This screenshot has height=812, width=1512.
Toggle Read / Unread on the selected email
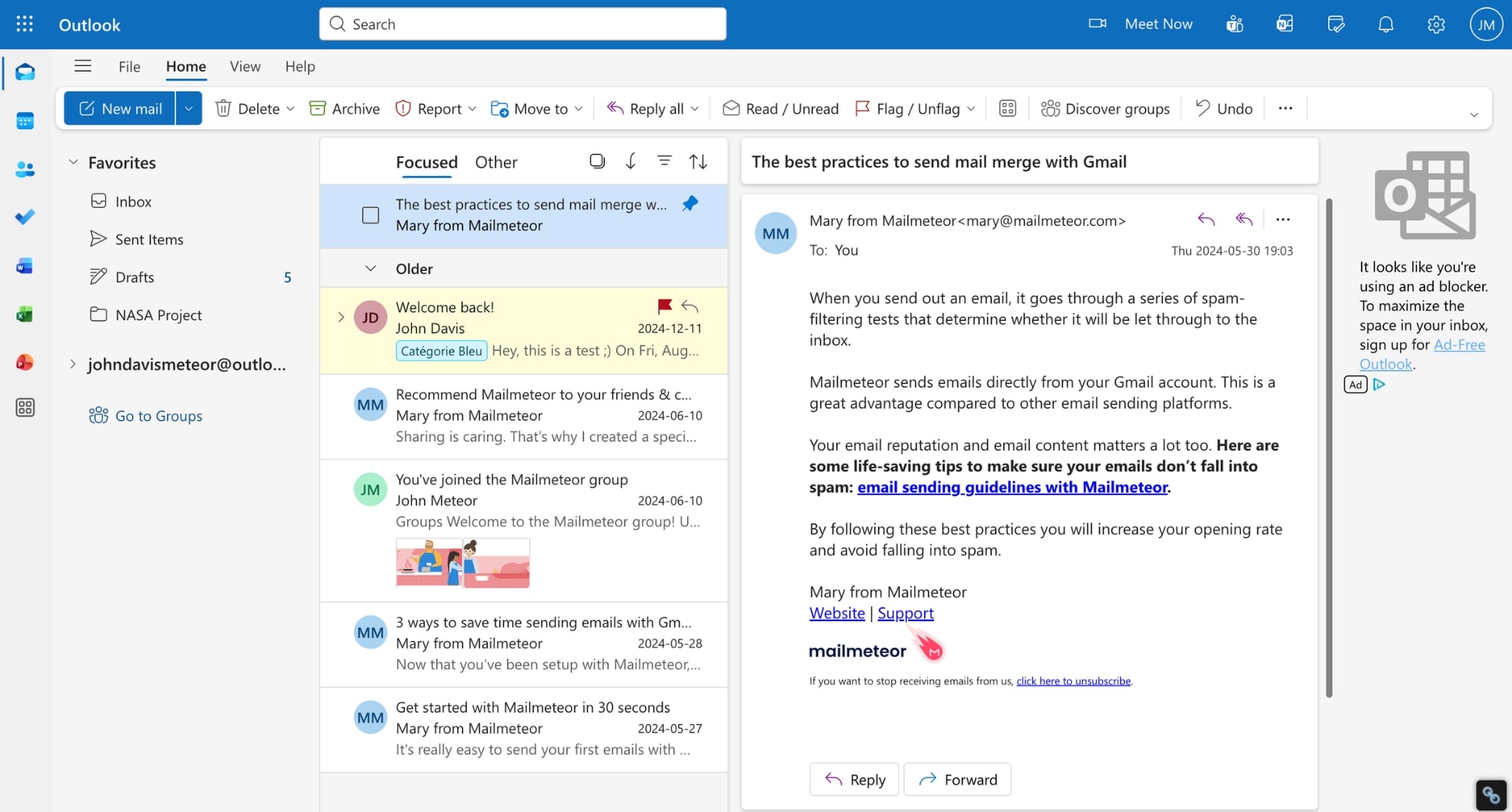pyautogui.click(x=780, y=108)
